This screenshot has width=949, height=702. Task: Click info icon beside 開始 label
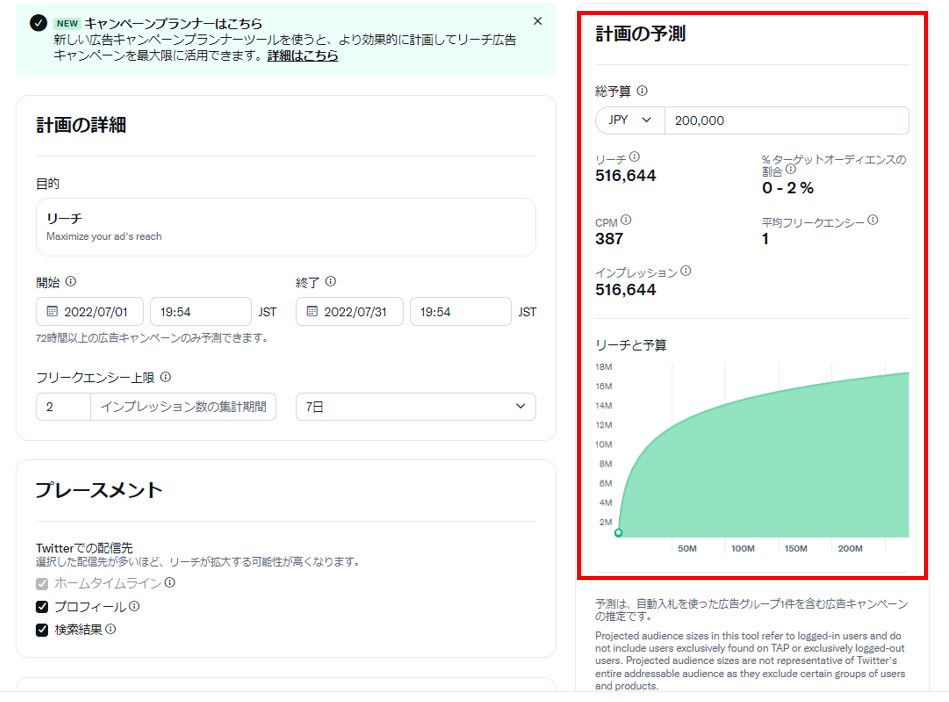(x=70, y=282)
